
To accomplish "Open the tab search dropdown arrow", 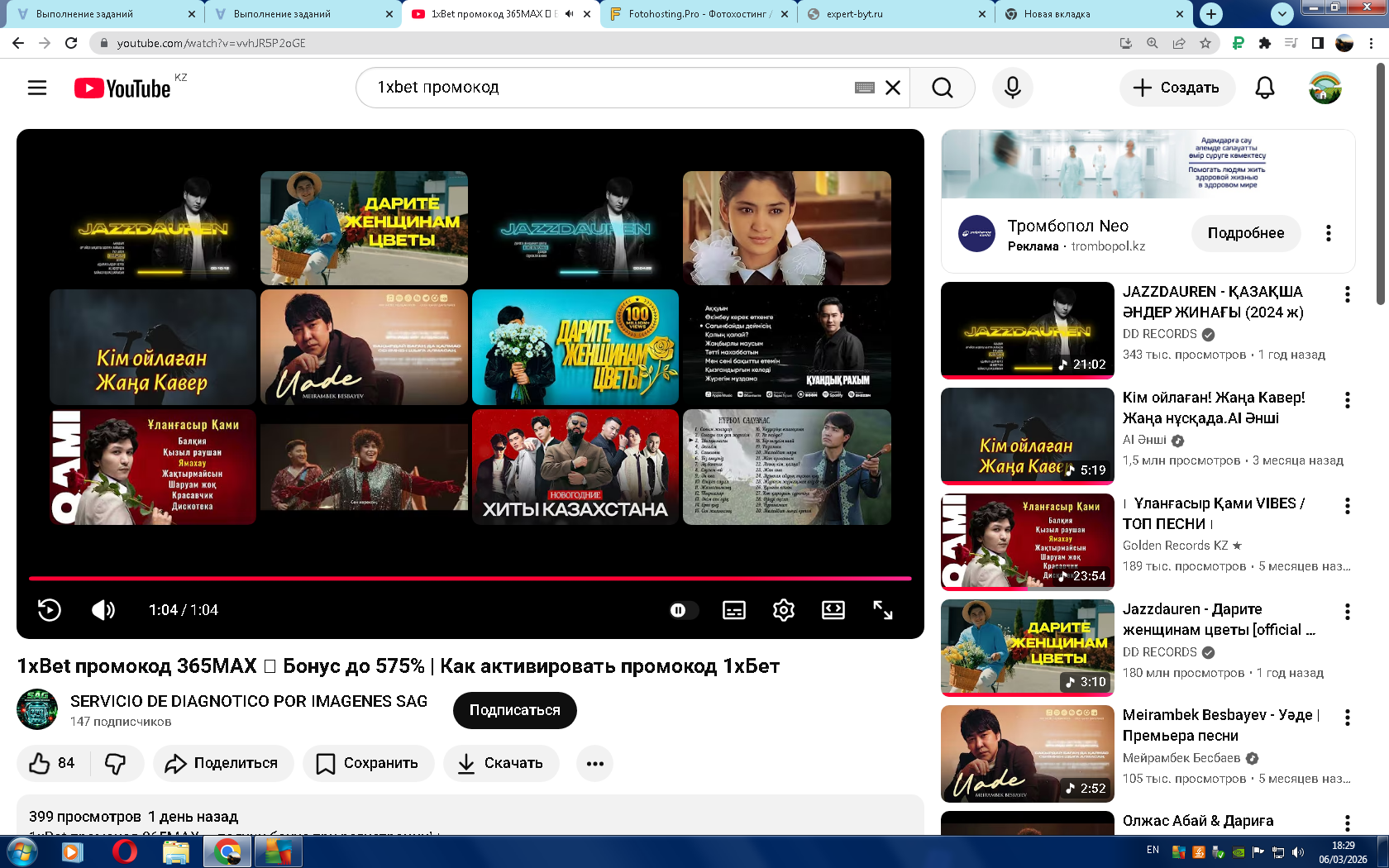I will (1282, 13).
